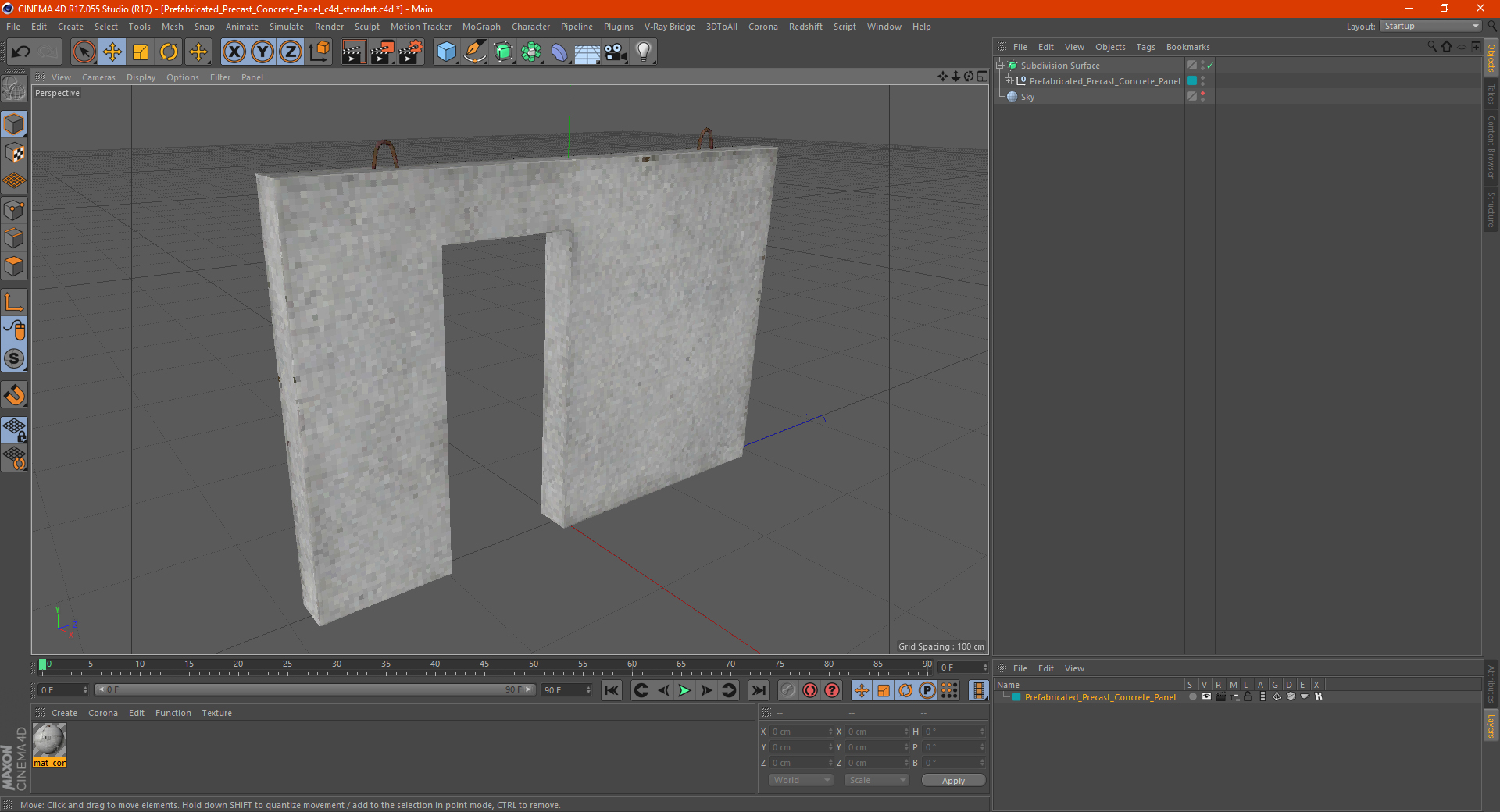Click the X position 0 cm field
The image size is (1500, 812).
[x=802, y=732]
